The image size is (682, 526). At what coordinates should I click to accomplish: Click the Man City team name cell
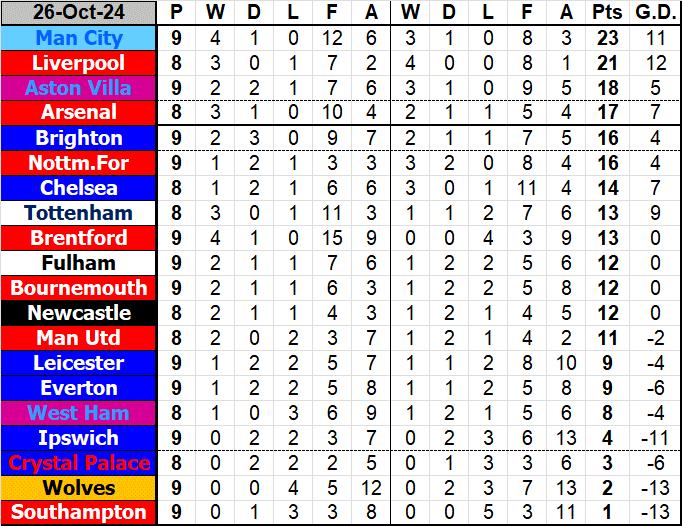pyautogui.click(x=79, y=38)
